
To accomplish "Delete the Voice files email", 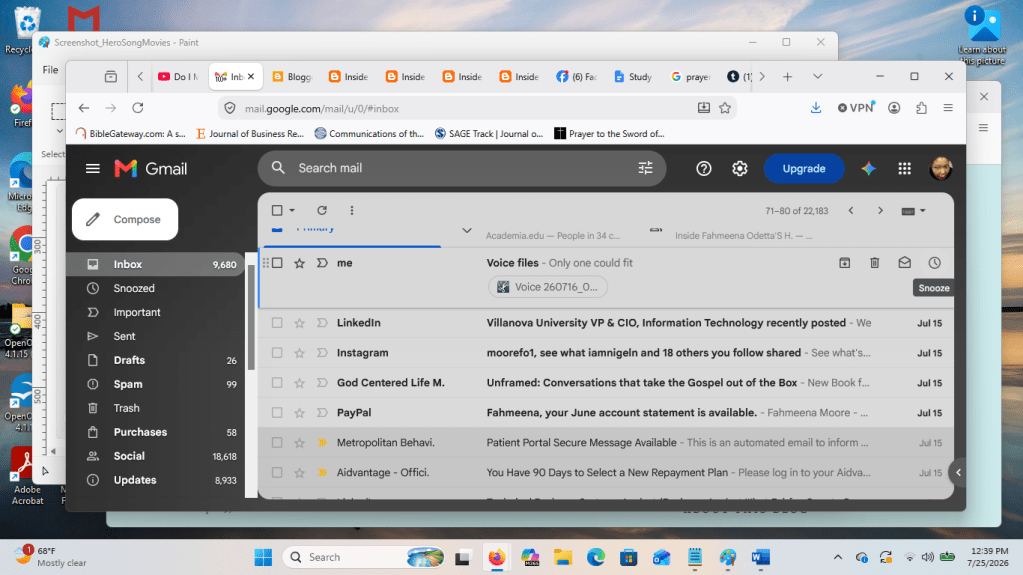I will [x=874, y=263].
